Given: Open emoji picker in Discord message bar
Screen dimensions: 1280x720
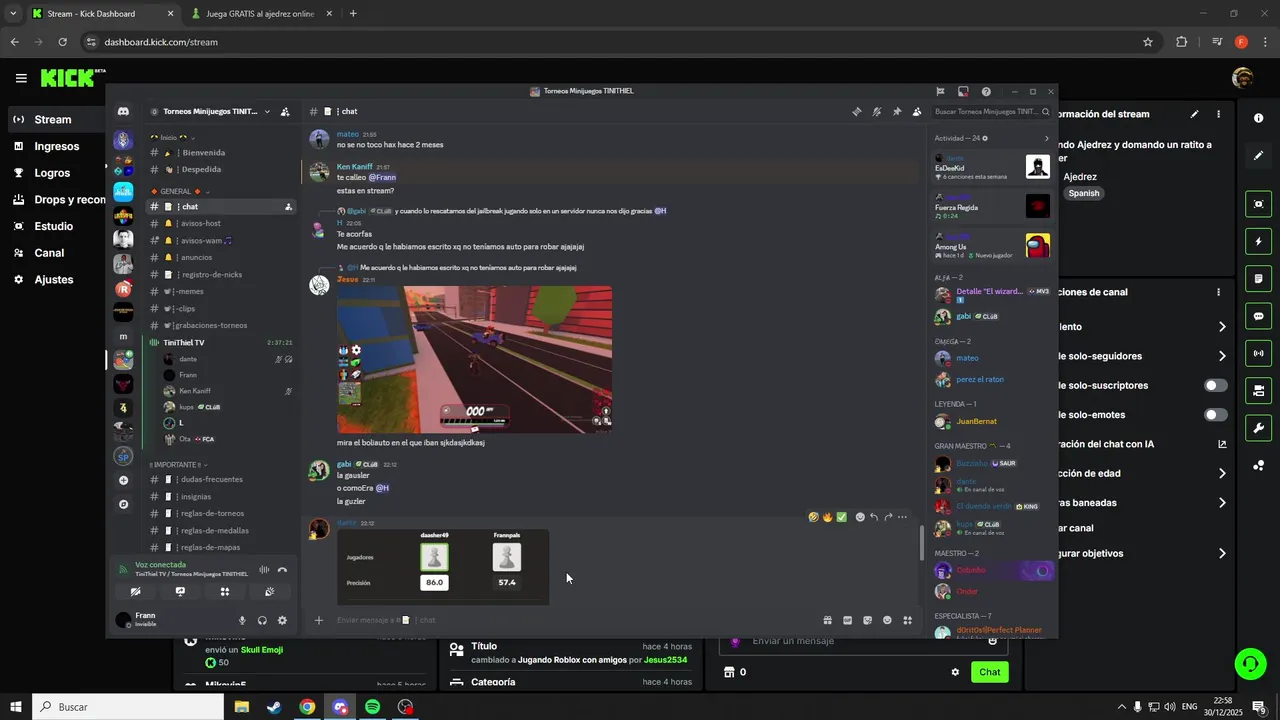Looking at the screenshot, I should tap(887, 620).
